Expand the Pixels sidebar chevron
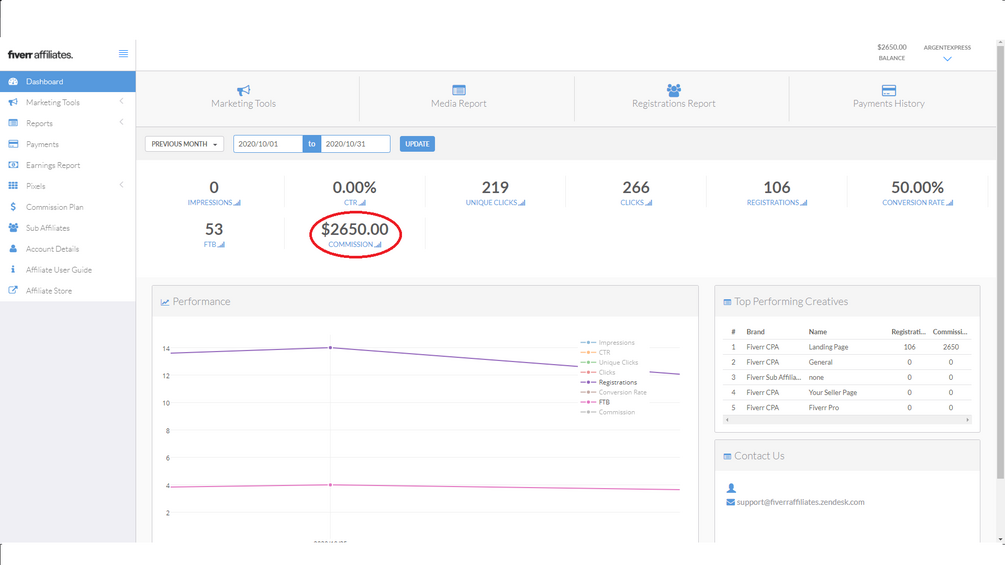The image size is (1005, 565). pos(121,185)
